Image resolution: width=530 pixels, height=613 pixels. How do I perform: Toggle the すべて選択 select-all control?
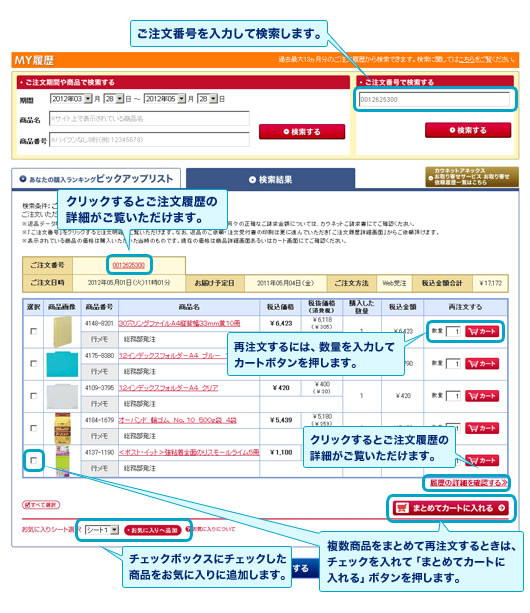41,505
